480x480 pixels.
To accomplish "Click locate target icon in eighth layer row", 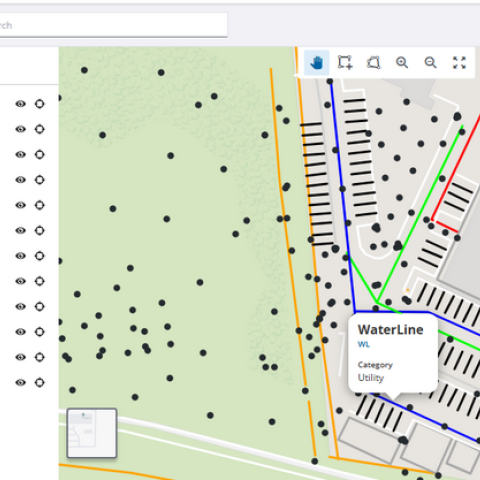I will point(40,281).
